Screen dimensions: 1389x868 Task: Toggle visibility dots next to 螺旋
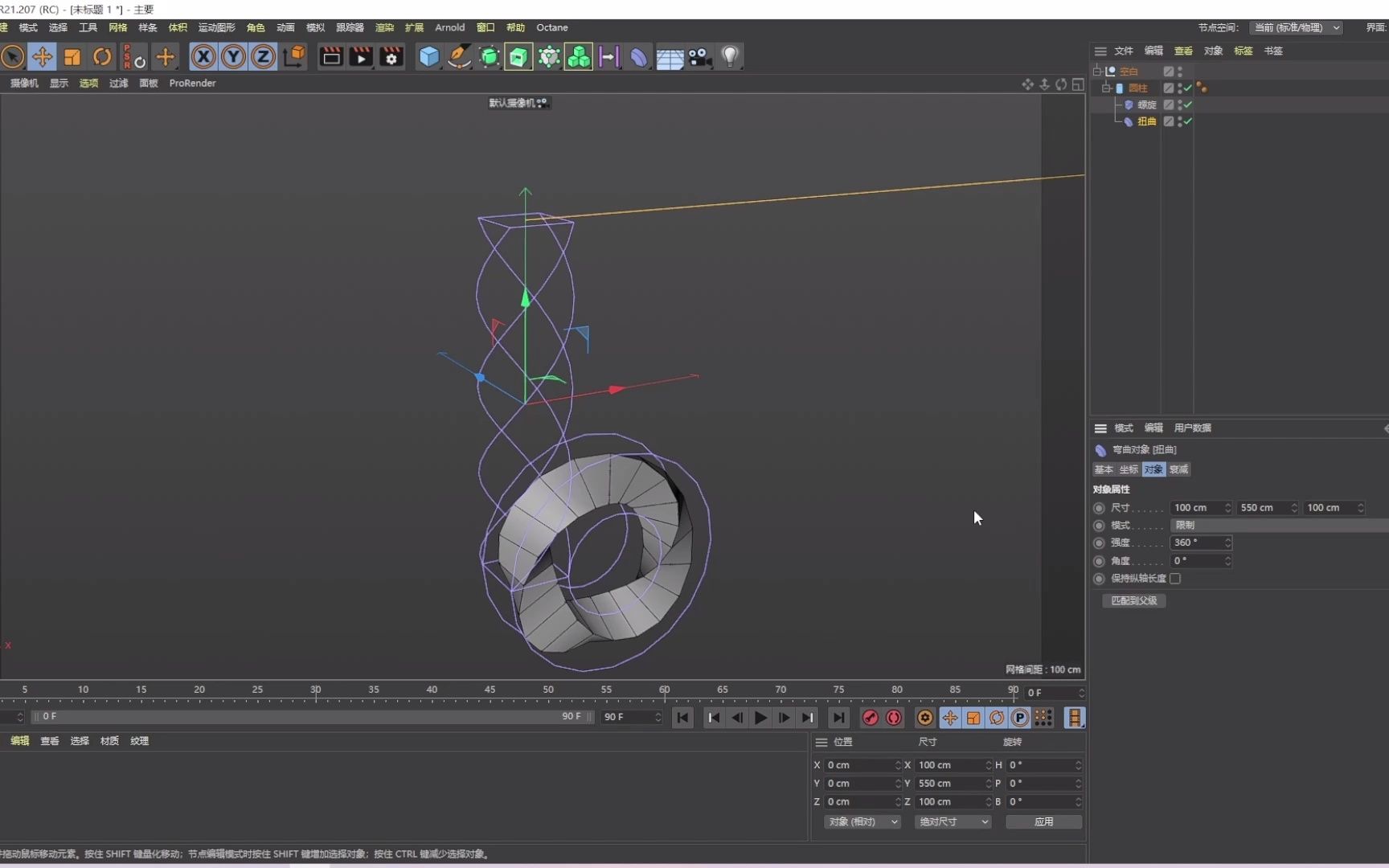click(x=1179, y=104)
